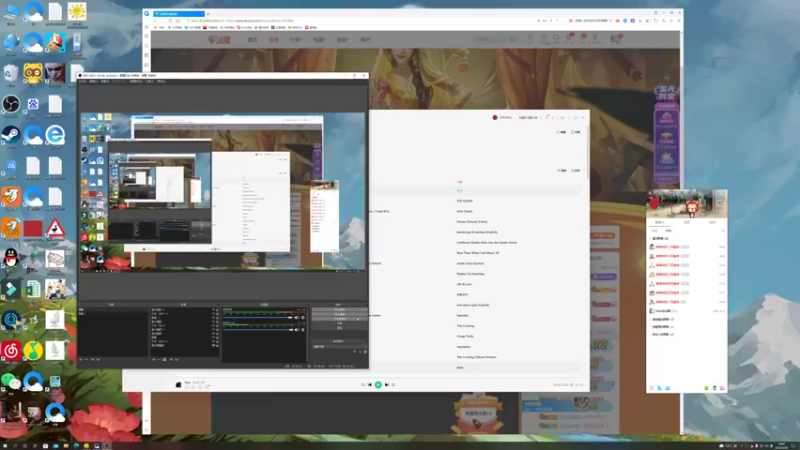The width and height of the screenshot is (800, 450).
Task: Adjust second OBS mixer volume slider
Action: (258, 330)
